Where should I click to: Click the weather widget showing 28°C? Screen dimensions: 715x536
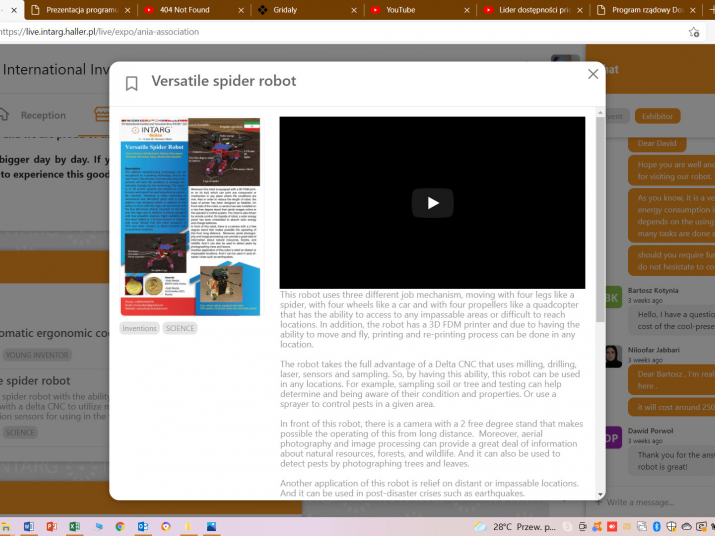coord(495,526)
